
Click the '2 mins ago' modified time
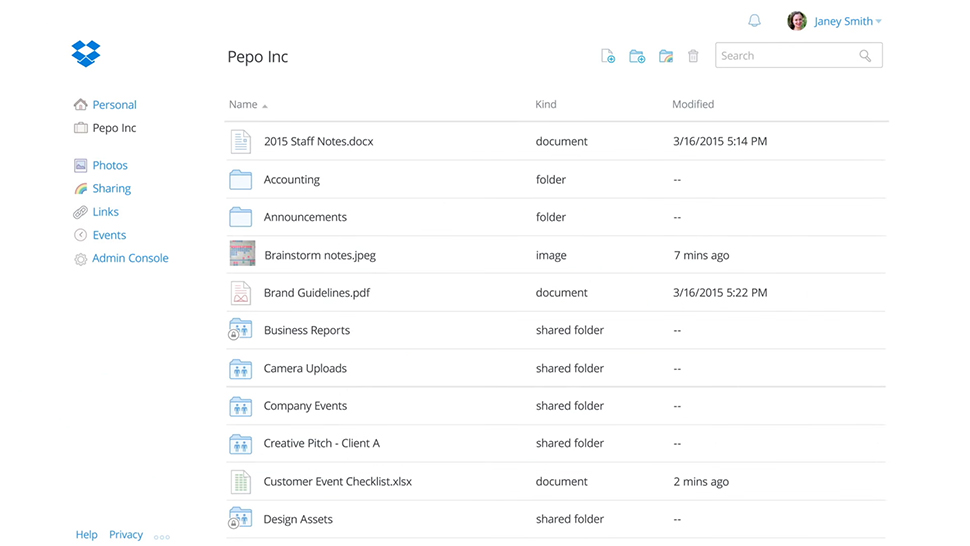pos(702,482)
